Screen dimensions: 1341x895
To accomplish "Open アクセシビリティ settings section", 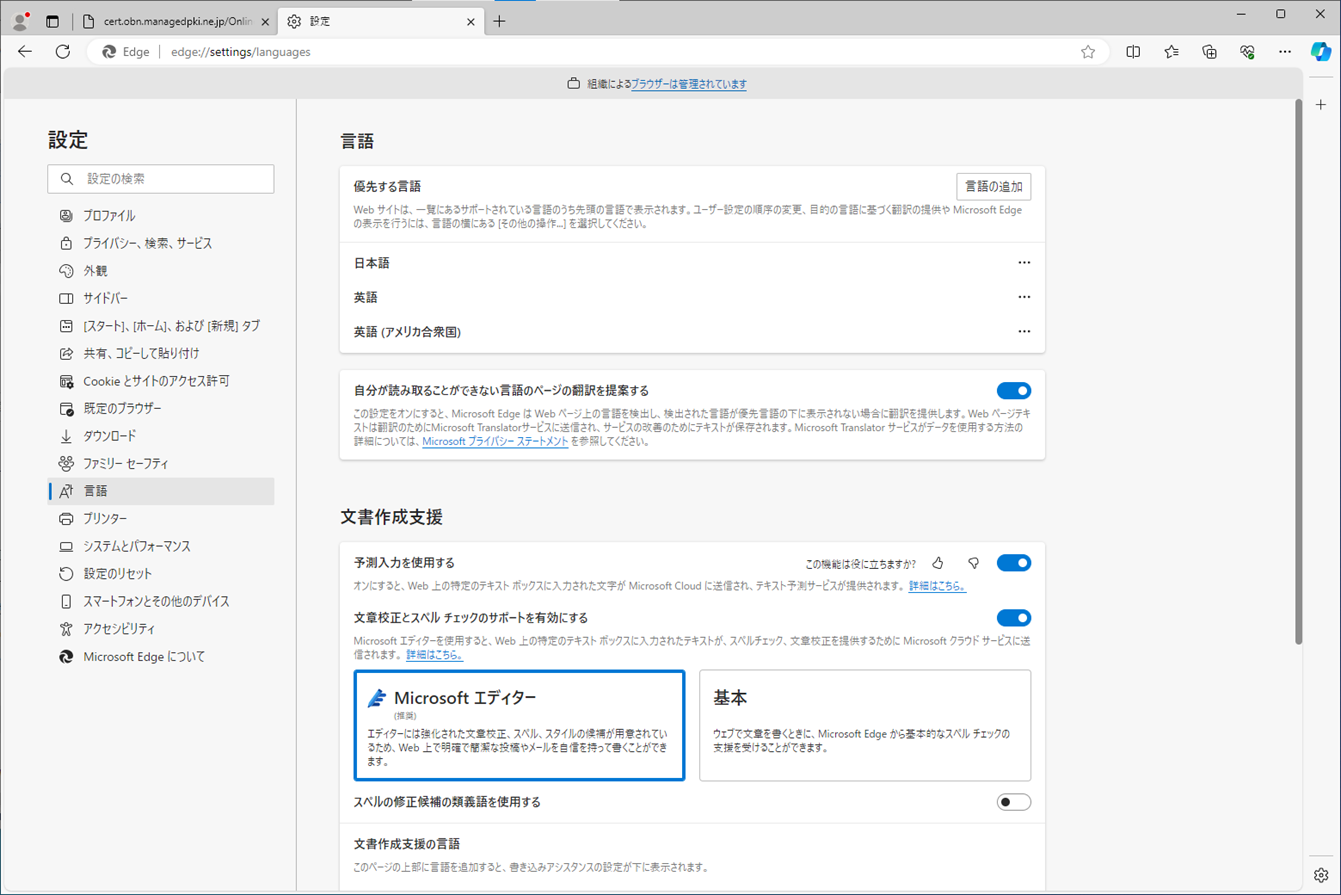I will coord(161,629).
